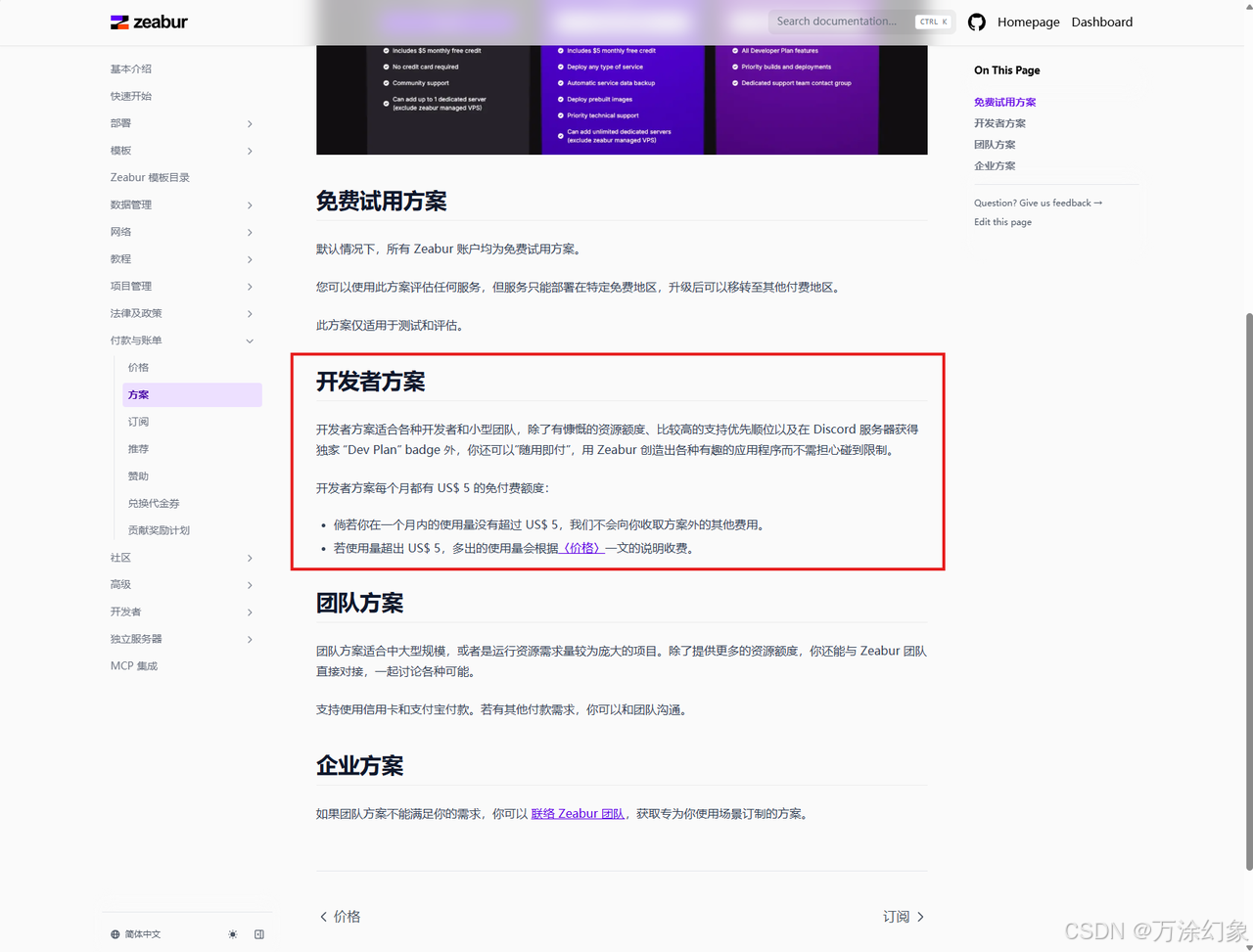Click the 企业方案 section heading
Screen dimensions: 1253x952
(360, 765)
